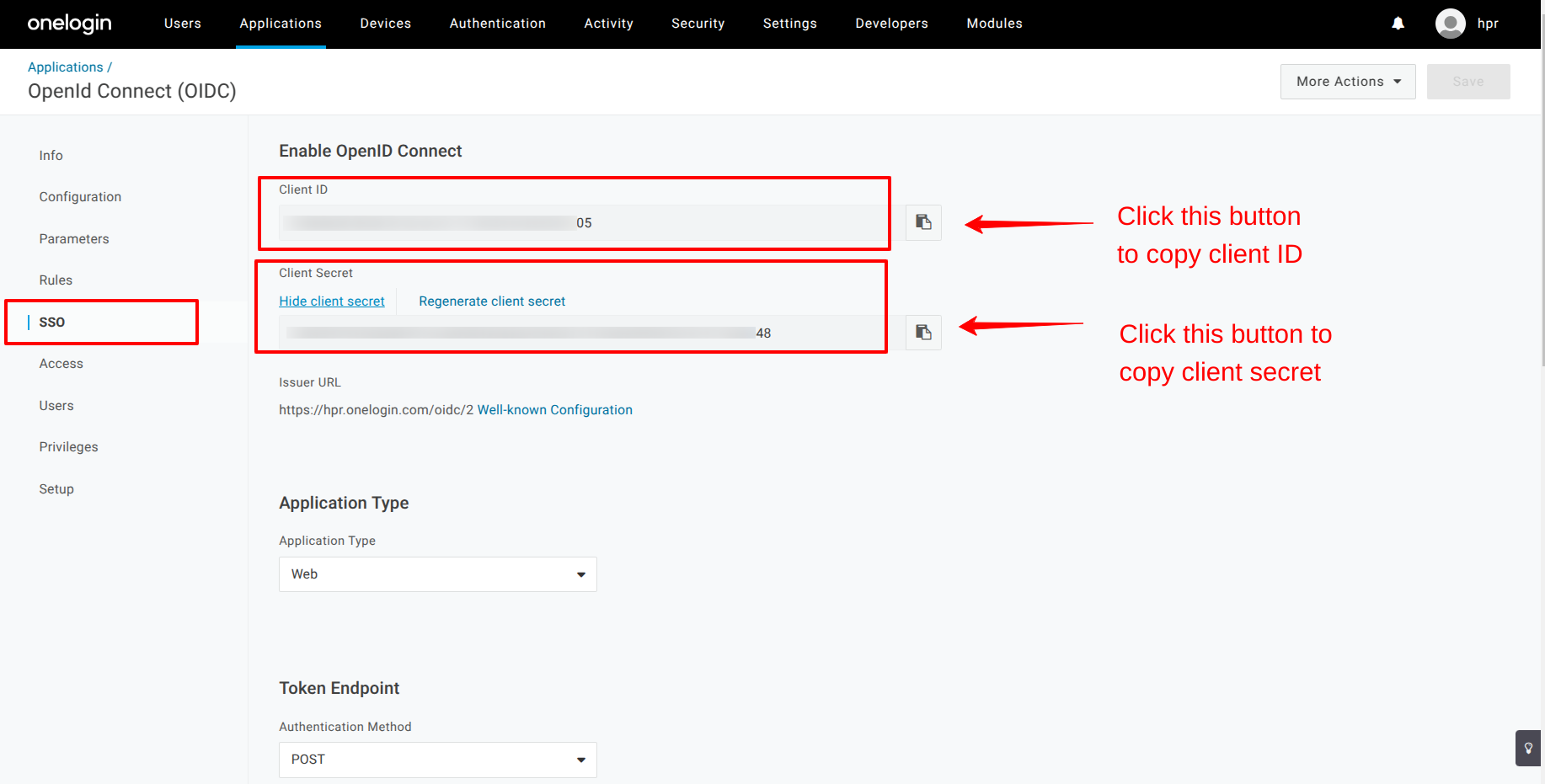The width and height of the screenshot is (1545, 784).
Task: Click the Save button
Action: pos(1468,82)
